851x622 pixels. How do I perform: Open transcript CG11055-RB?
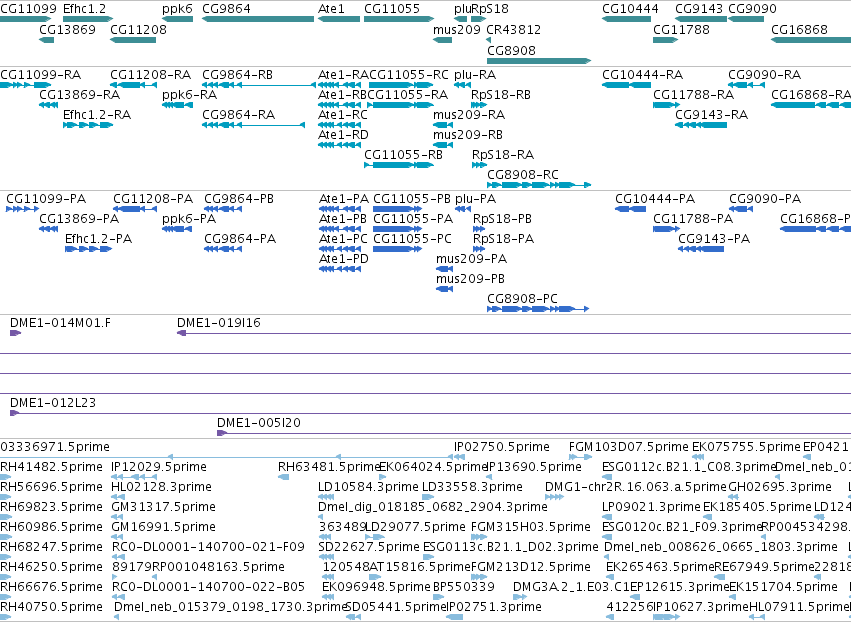point(399,164)
